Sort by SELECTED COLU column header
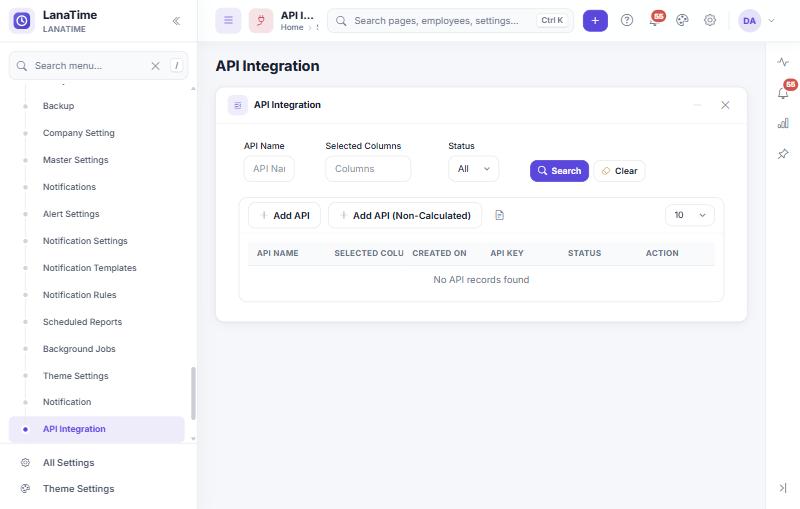The image size is (800, 509). click(369, 253)
